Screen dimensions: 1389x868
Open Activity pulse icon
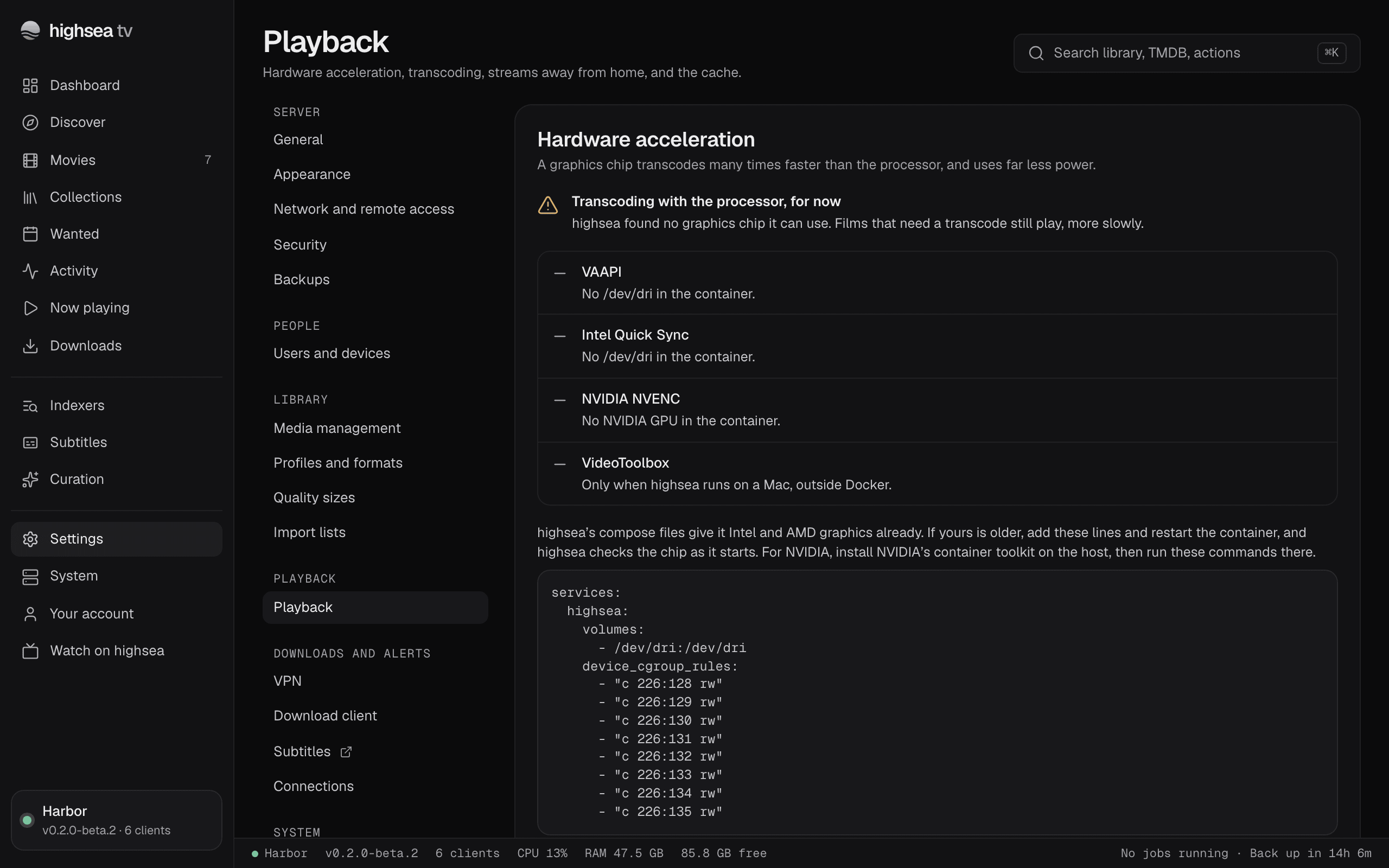(x=30, y=271)
